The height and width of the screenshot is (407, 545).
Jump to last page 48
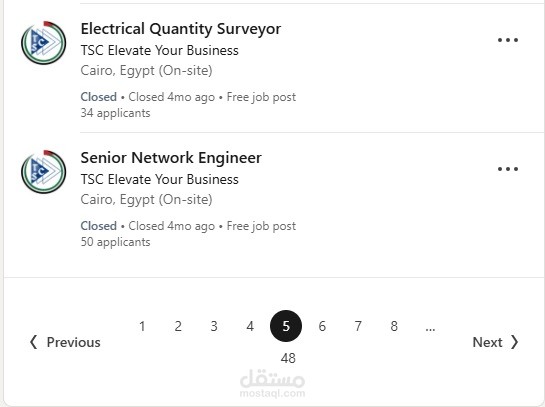click(288, 358)
